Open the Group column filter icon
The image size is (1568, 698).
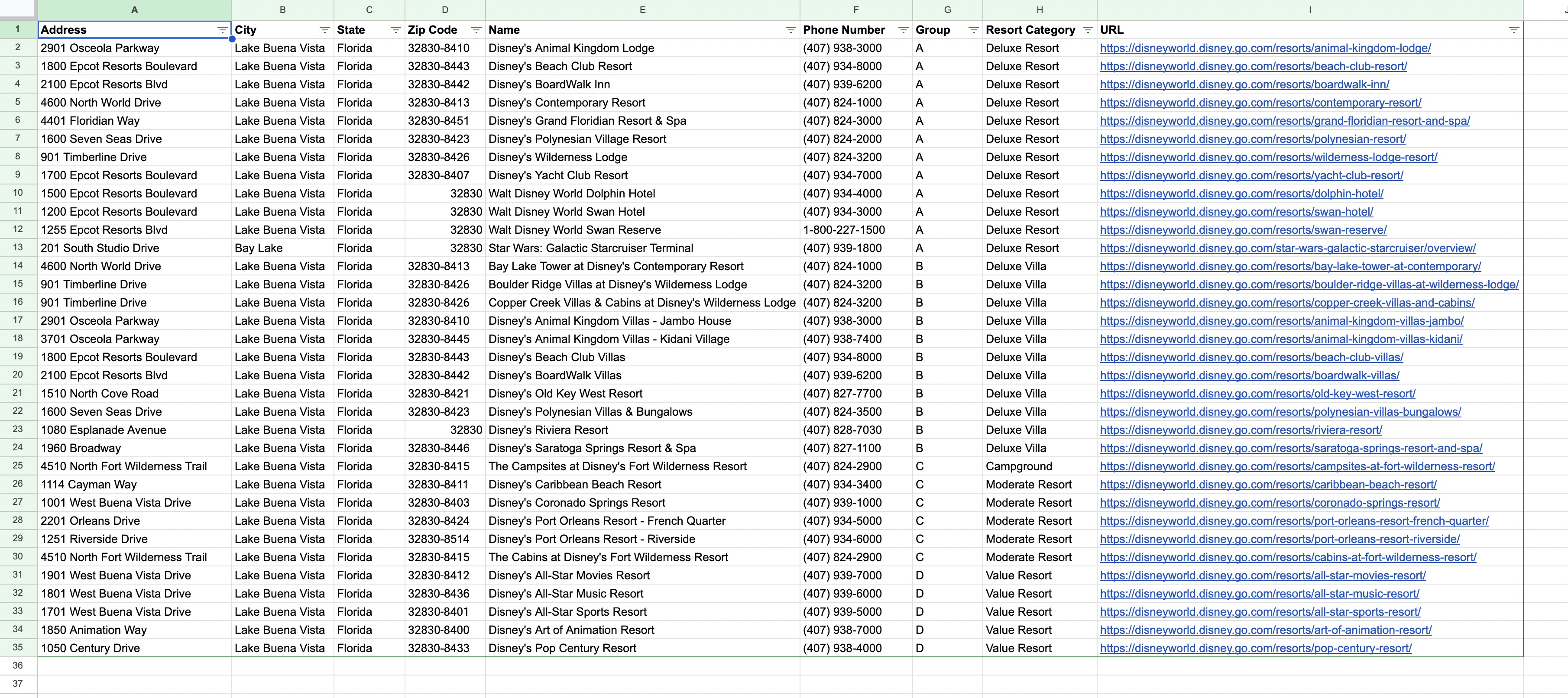pyautogui.click(x=973, y=30)
